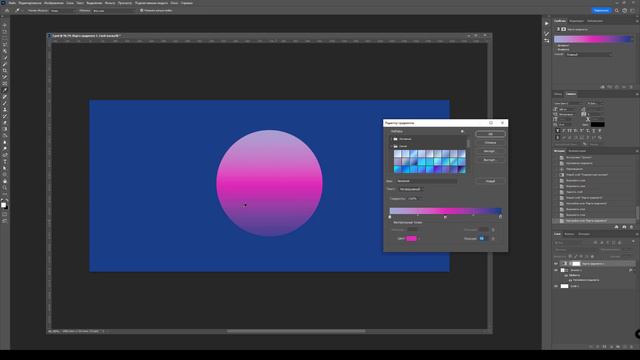Click the add layer mask icon in Layers panel
The image size is (640, 360).
click(604, 347)
